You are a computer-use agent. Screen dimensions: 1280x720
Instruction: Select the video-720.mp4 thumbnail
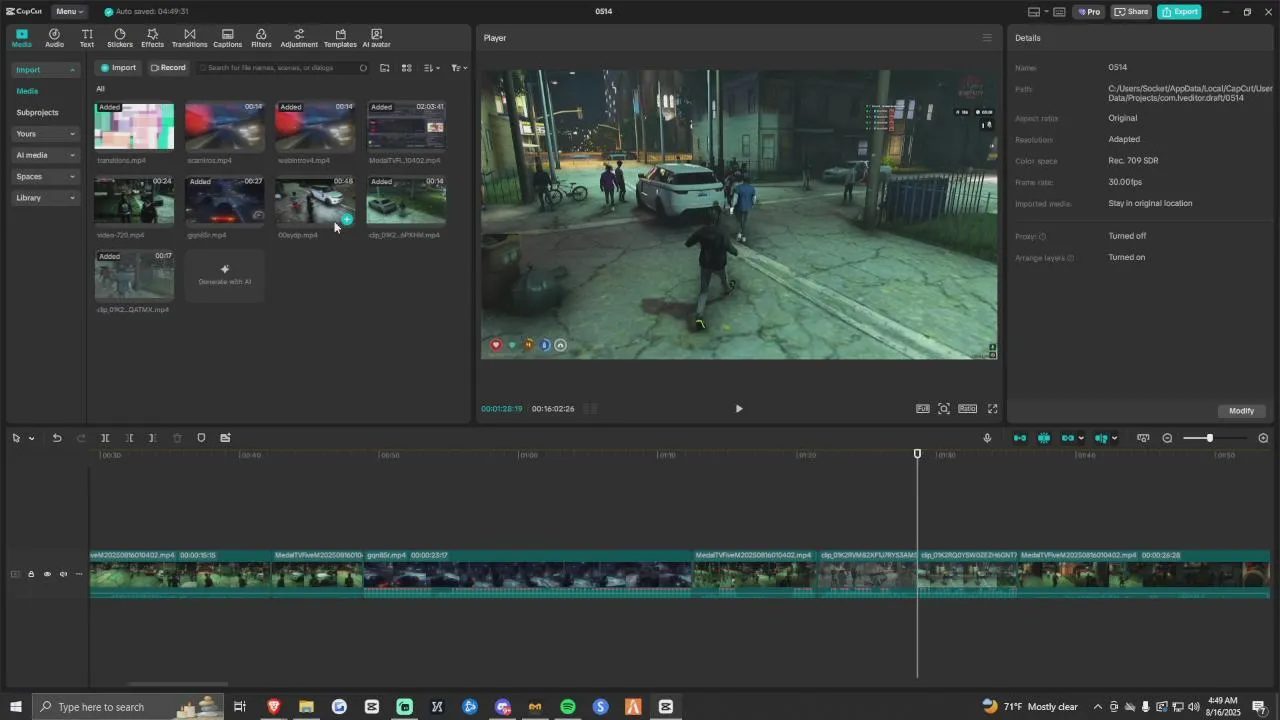(x=134, y=201)
